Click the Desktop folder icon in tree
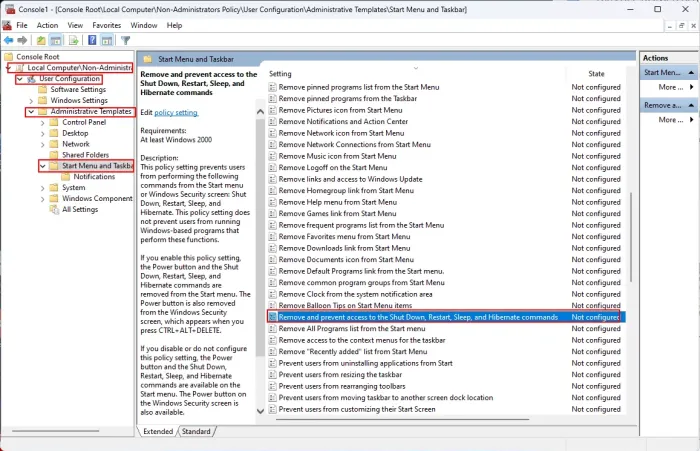Viewport: 700px width, 451px height. tap(54, 133)
